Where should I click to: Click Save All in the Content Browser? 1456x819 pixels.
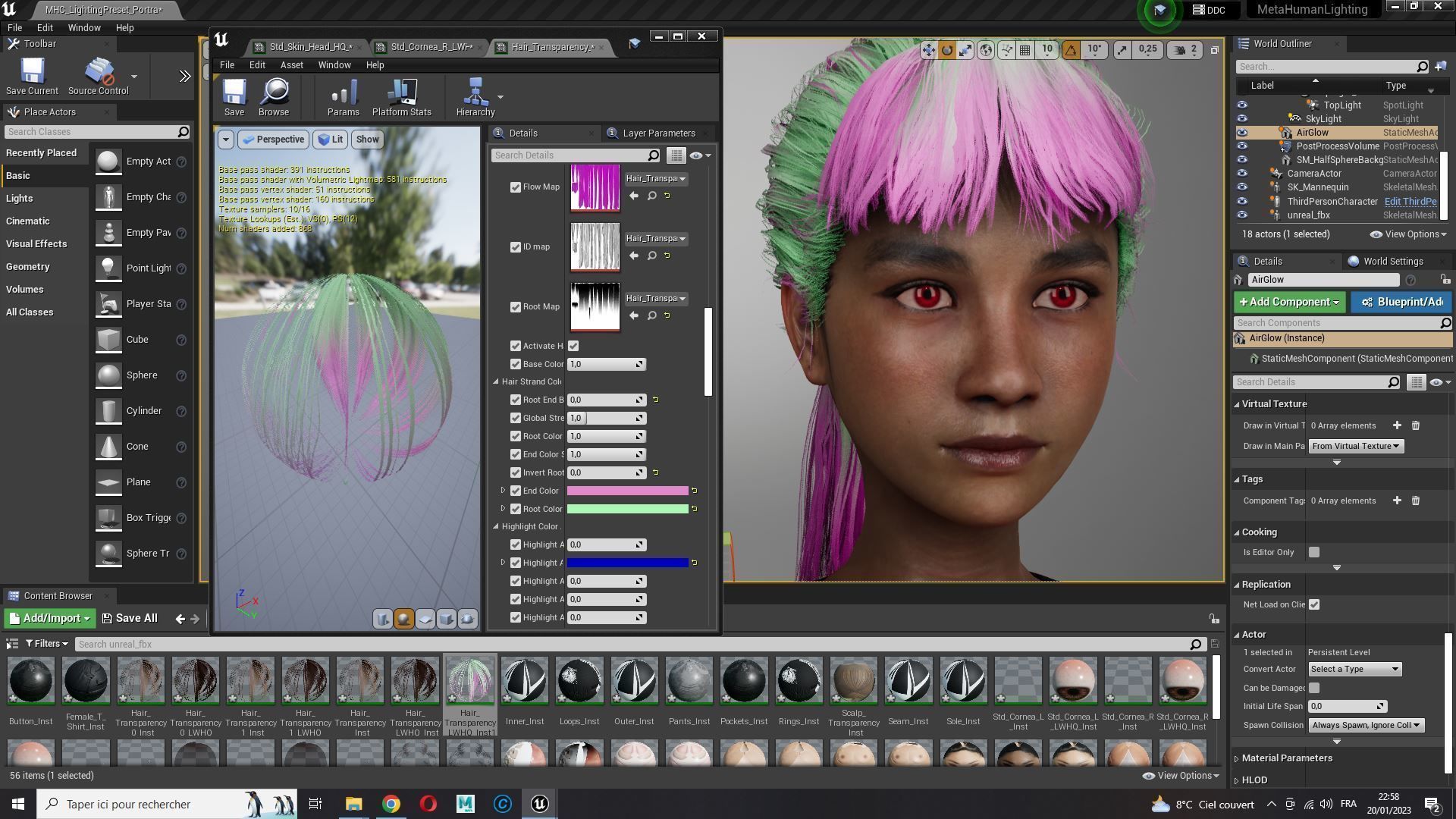pos(130,619)
